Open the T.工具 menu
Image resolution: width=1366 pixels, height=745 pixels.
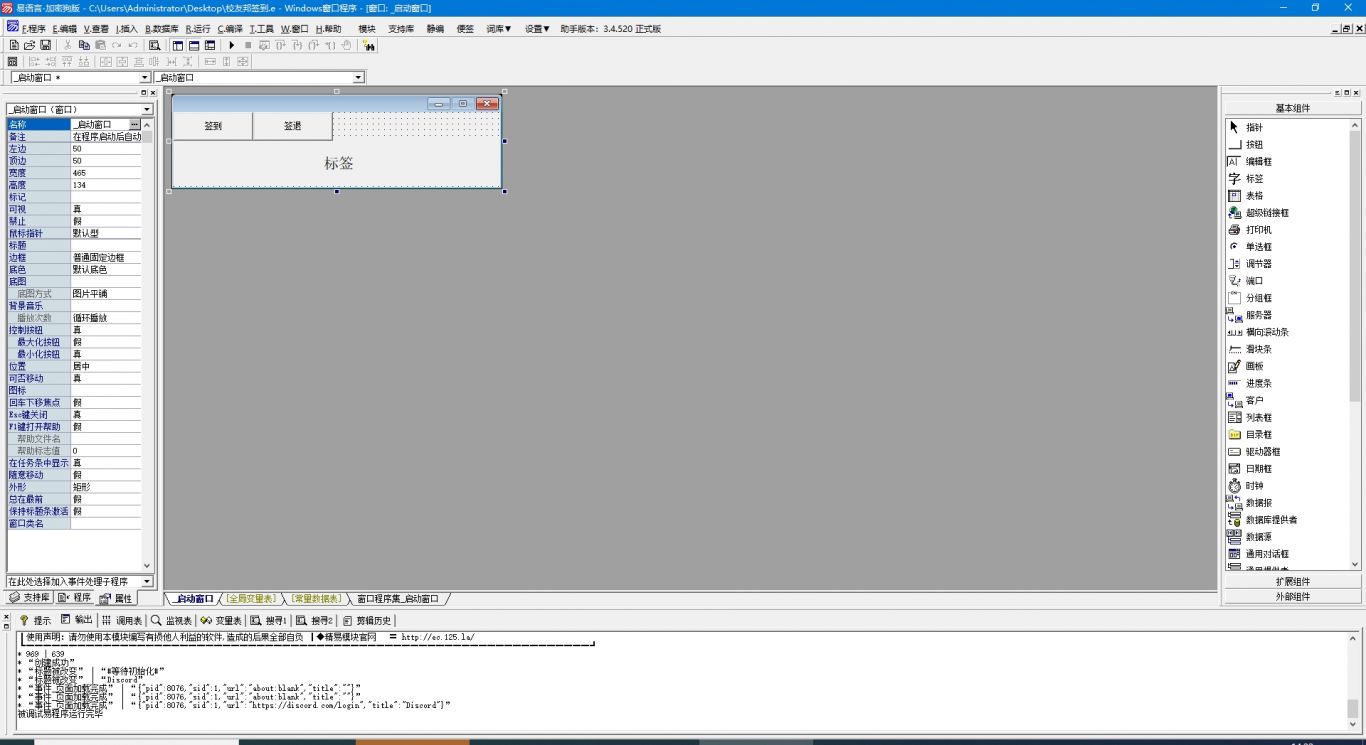(x=262, y=29)
